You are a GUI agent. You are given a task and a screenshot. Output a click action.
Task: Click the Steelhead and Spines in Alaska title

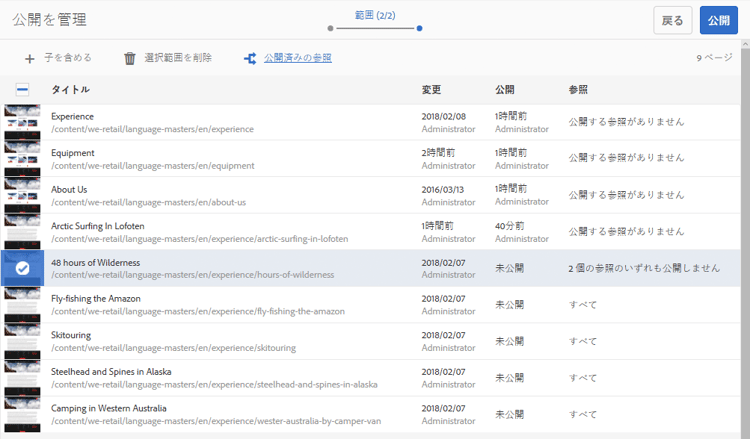point(111,372)
